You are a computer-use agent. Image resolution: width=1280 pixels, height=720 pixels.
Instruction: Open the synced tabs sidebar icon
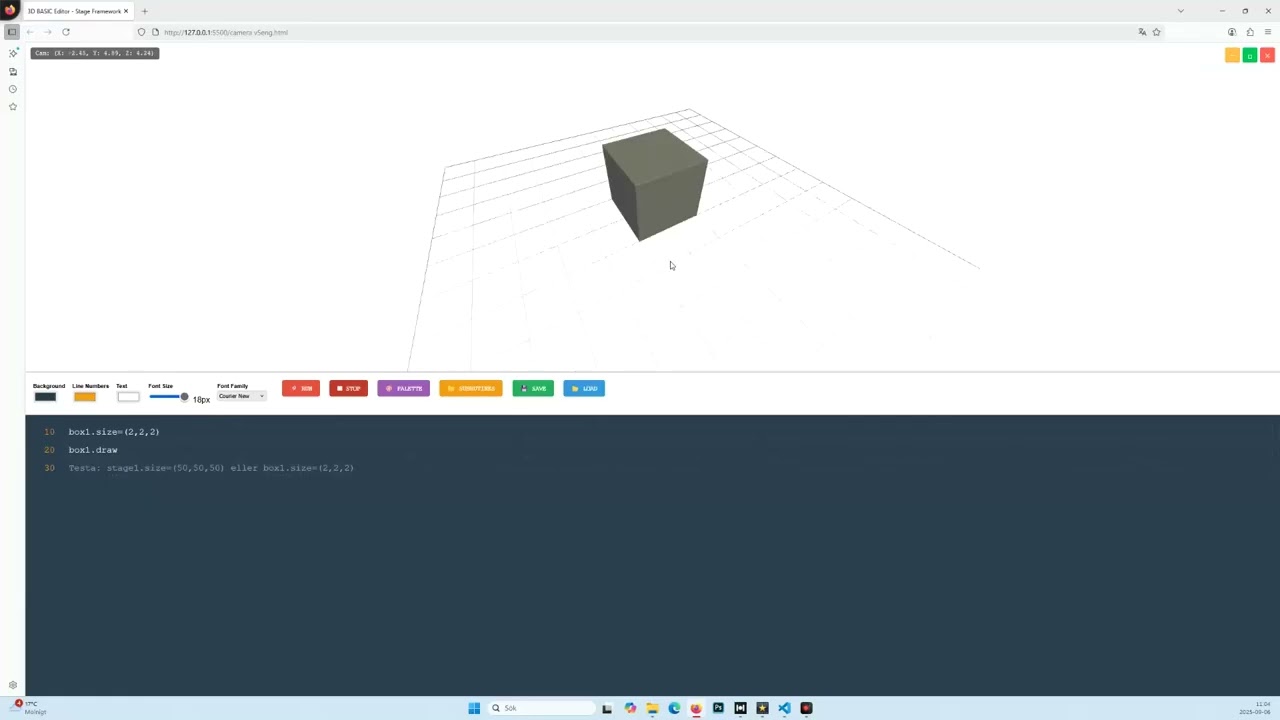point(13,72)
